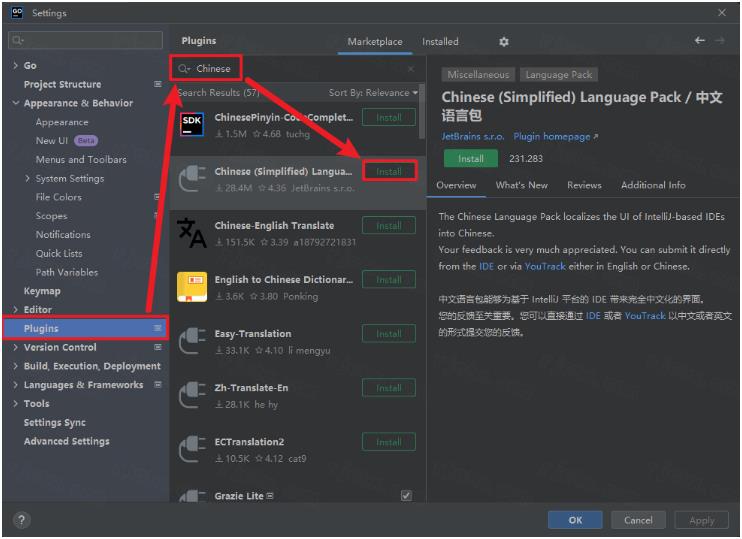
Task: Collapse the Appearance & Behavior node
Action: [16, 103]
